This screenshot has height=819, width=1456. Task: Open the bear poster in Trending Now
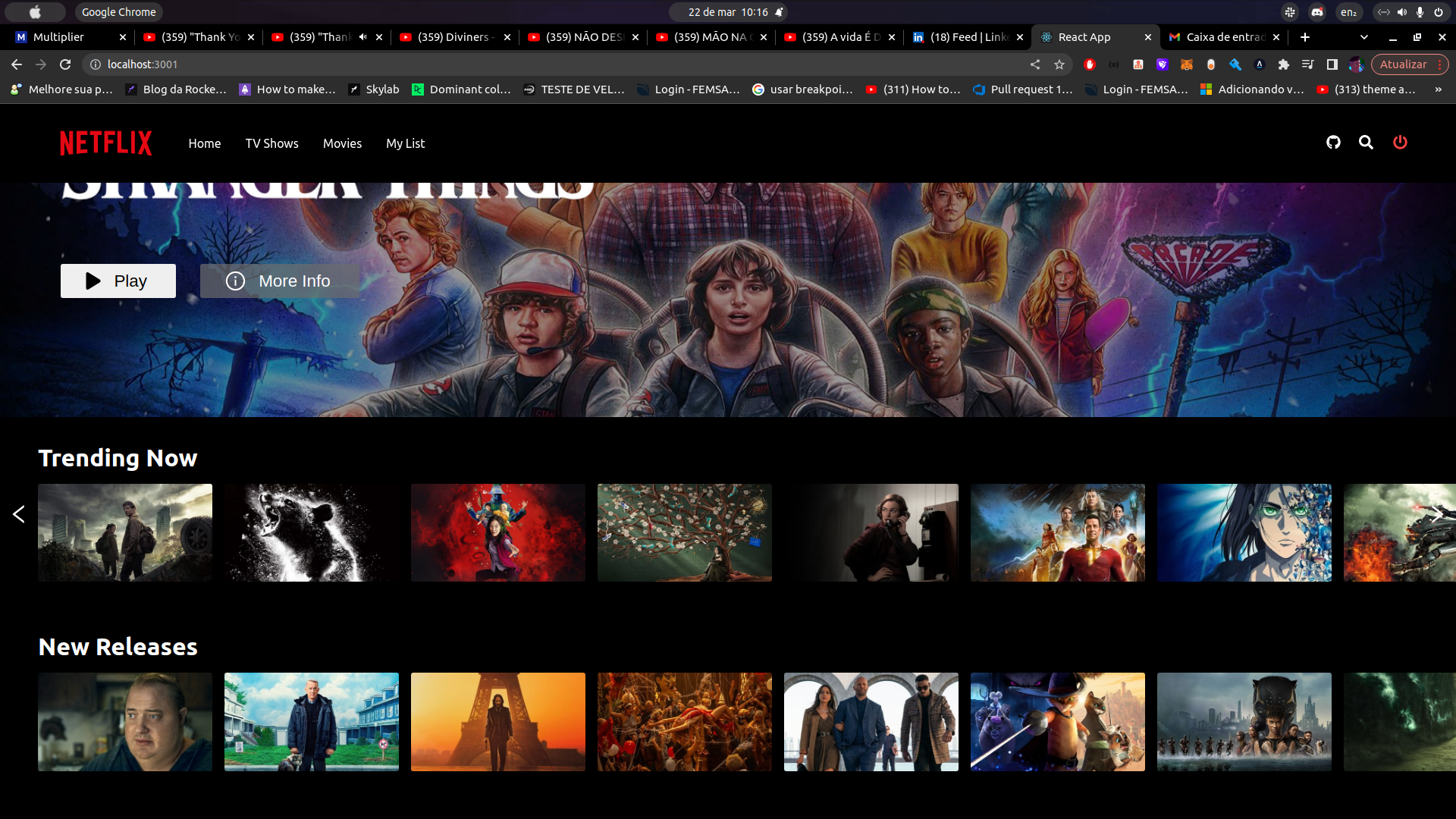coord(311,532)
